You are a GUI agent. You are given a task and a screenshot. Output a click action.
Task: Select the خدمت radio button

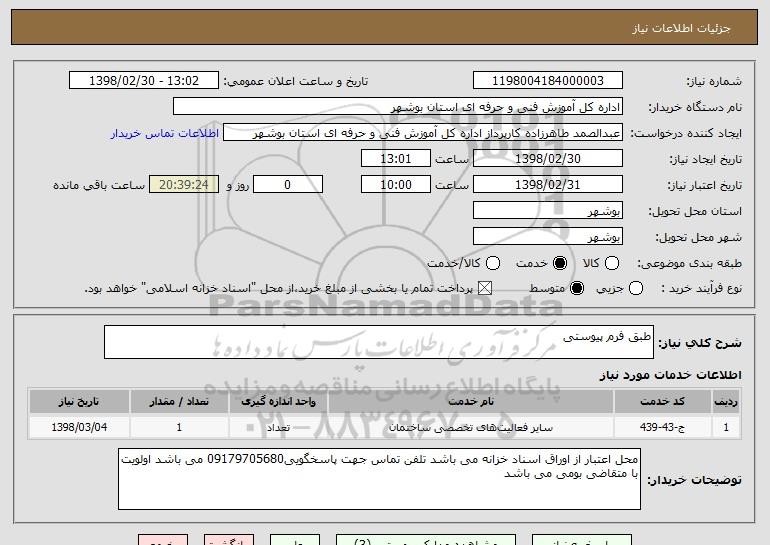click(x=559, y=263)
